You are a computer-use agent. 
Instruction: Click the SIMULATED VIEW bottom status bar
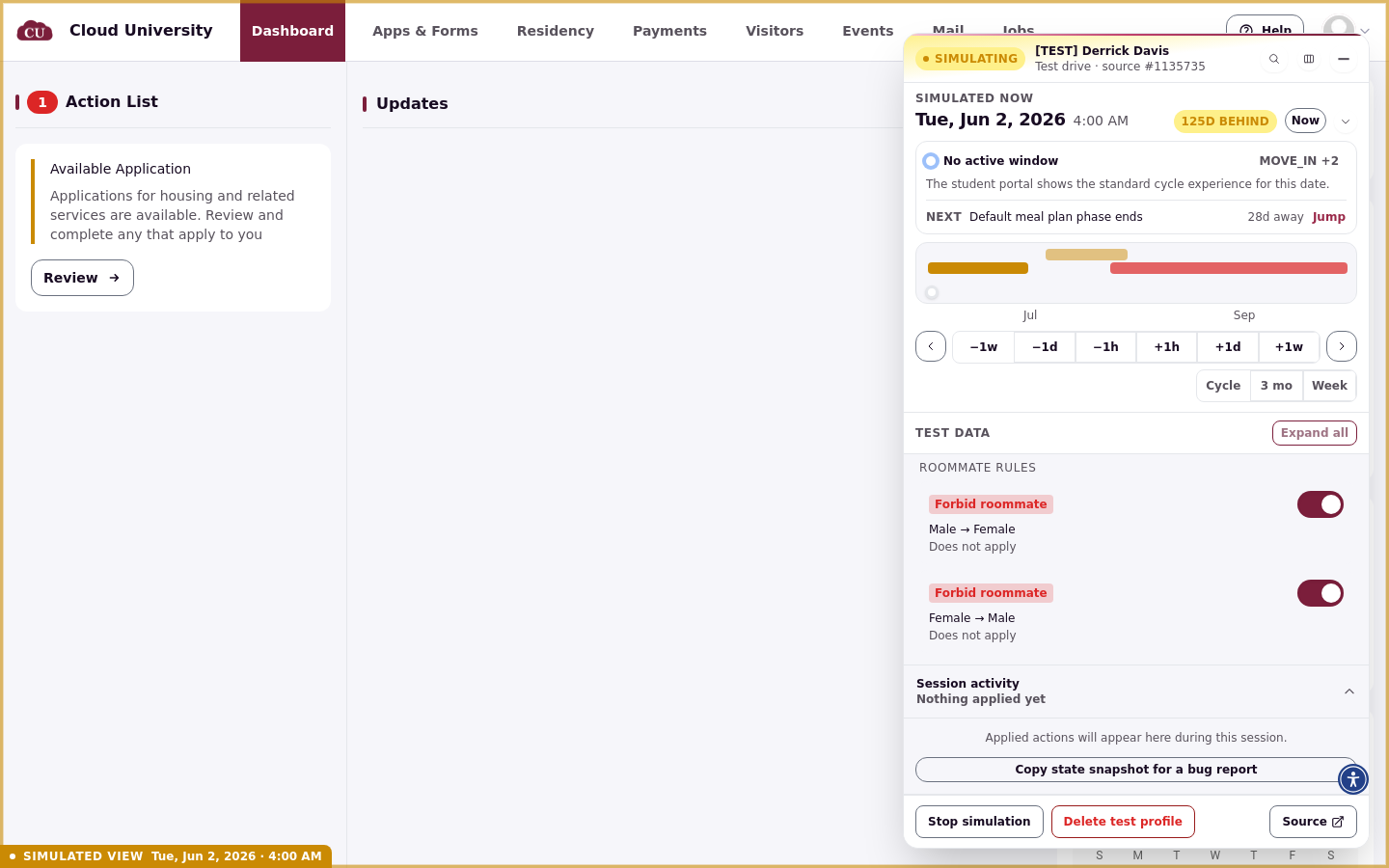pyautogui.click(x=166, y=856)
